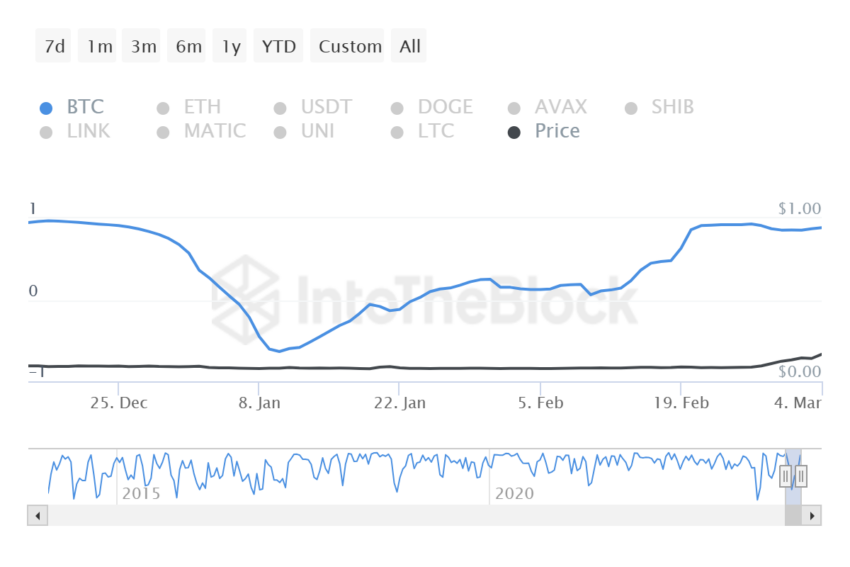This screenshot has height=567, width=850.
Task: Show the DOGE series
Action: [x=432, y=107]
